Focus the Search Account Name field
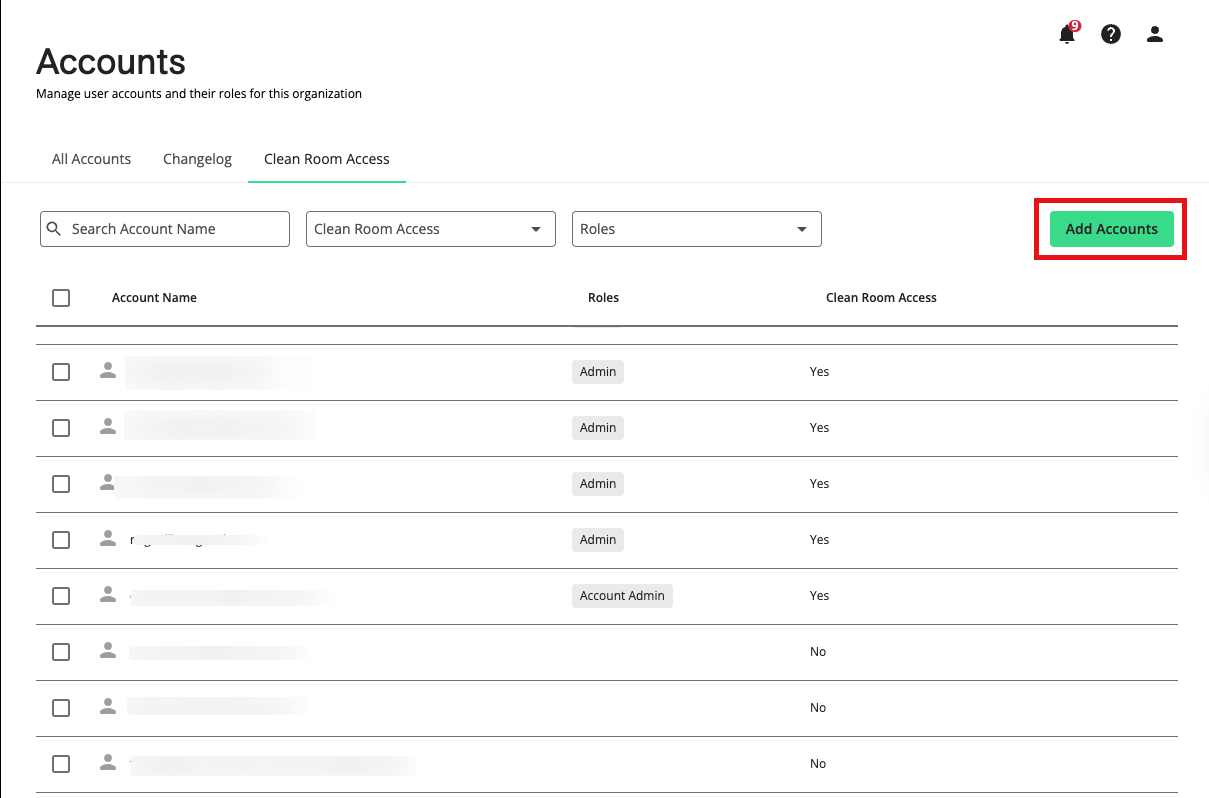This screenshot has width=1209, height=798. point(175,229)
